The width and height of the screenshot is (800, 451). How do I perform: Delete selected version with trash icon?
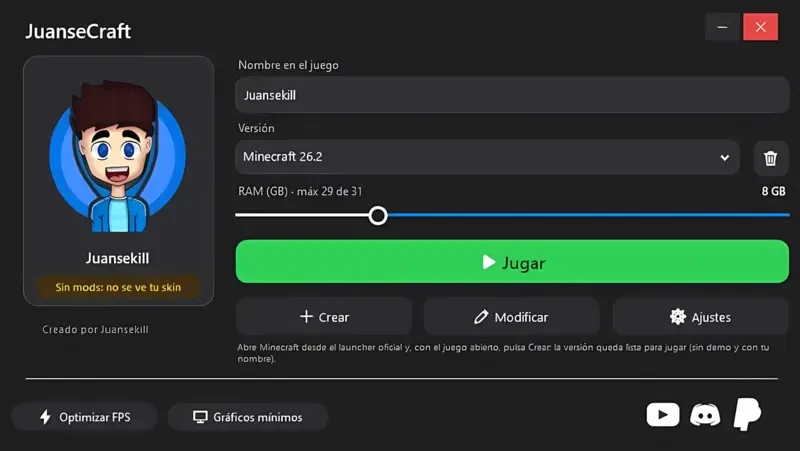click(x=770, y=158)
